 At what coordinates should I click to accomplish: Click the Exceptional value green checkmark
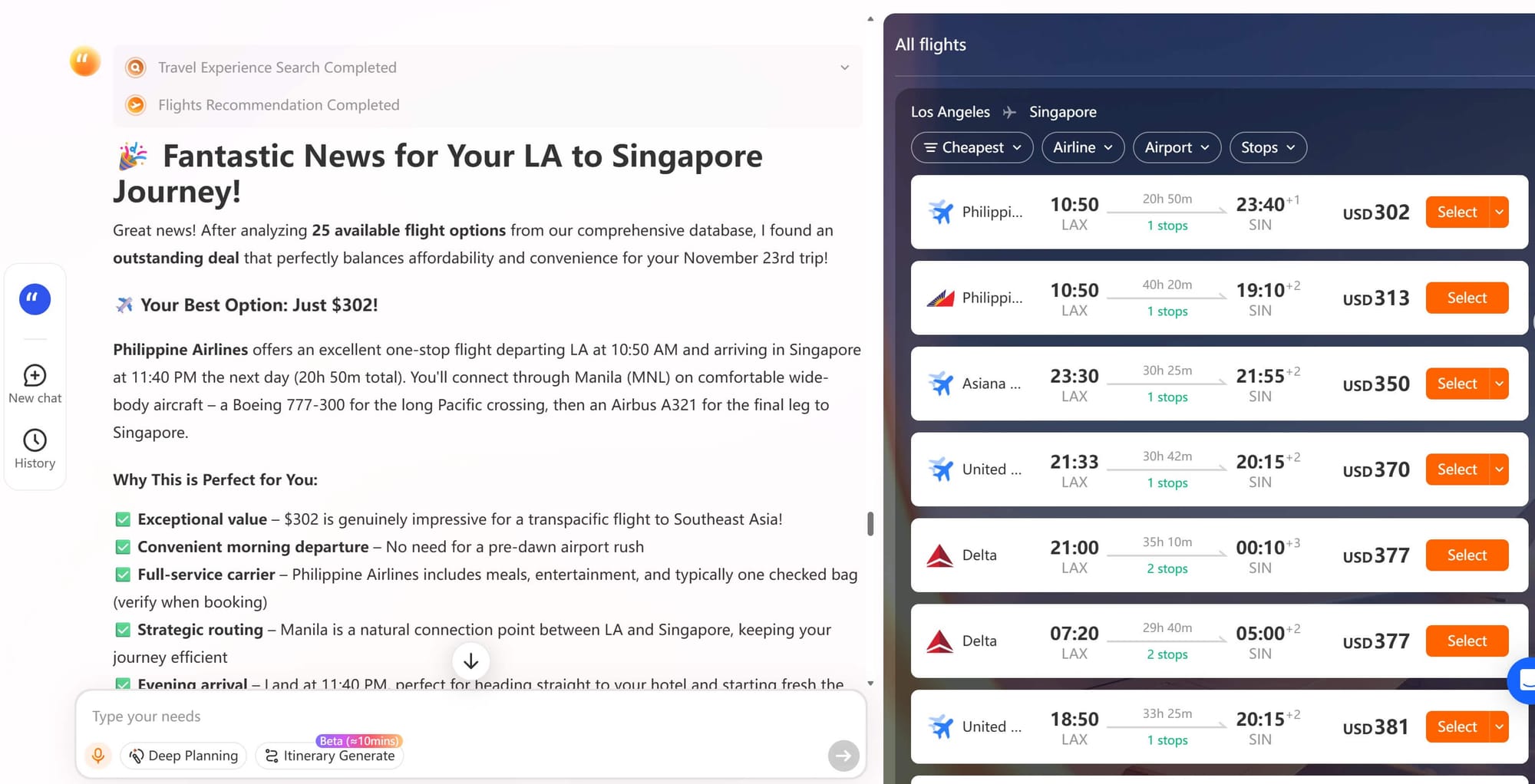pyautogui.click(x=123, y=519)
